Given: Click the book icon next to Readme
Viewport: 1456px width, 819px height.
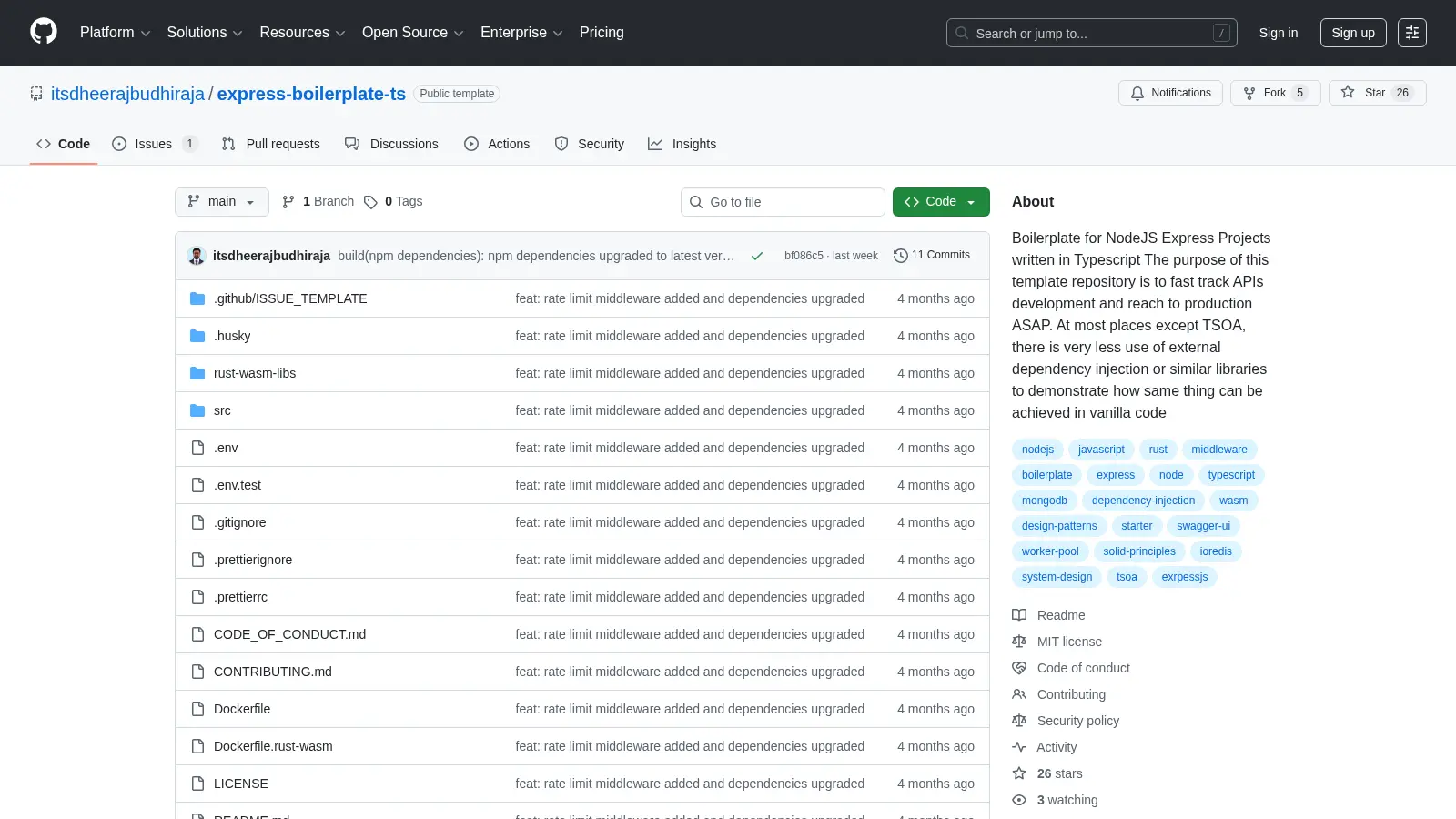Looking at the screenshot, I should click(1019, 615).
